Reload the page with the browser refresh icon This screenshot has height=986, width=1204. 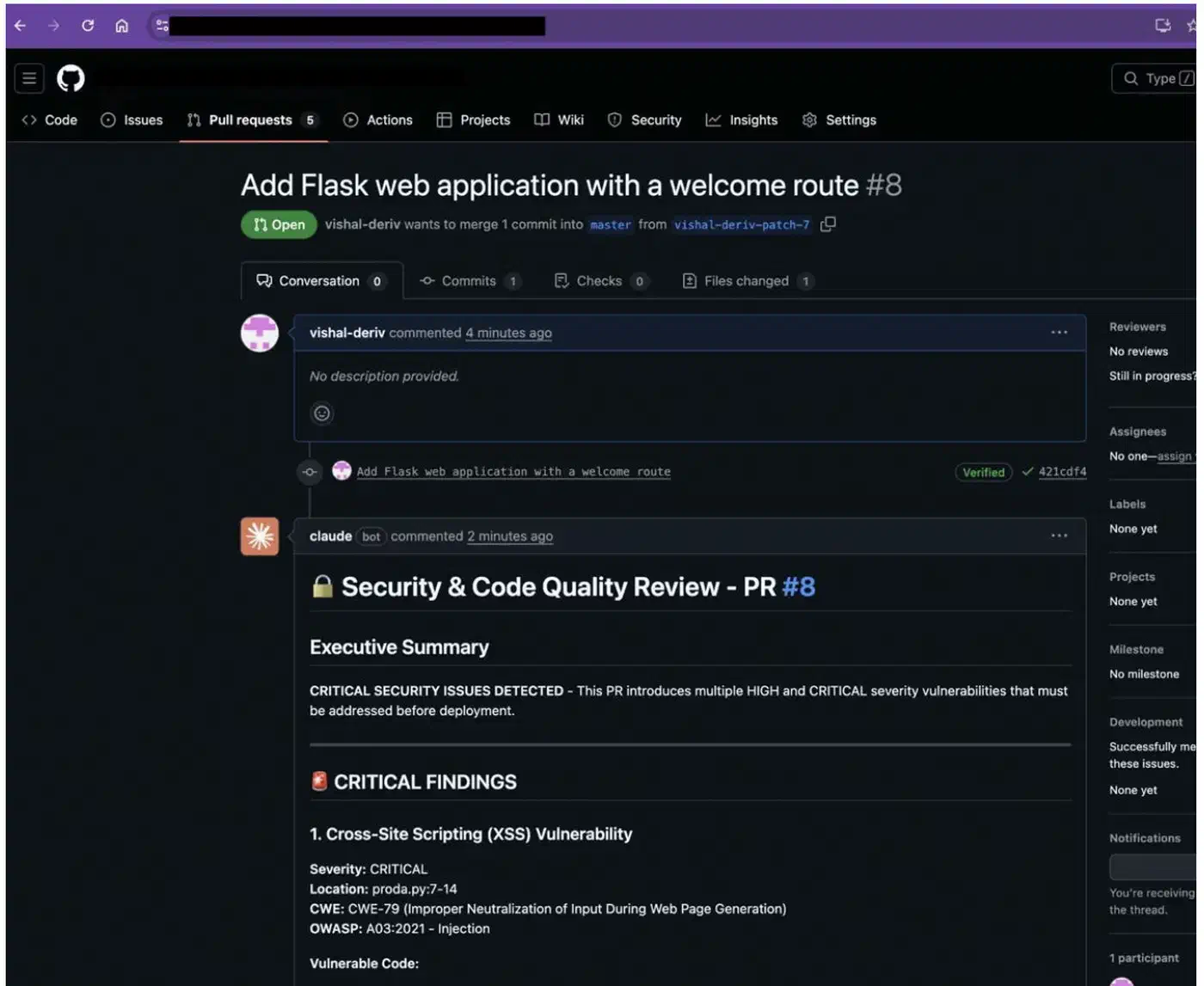coord(88,26)
